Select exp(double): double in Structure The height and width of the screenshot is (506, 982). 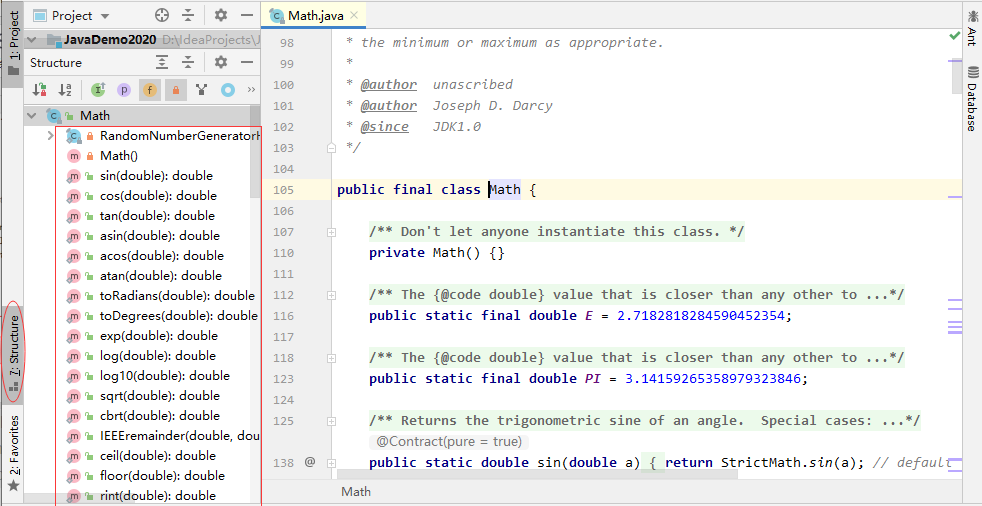pyautogui.click(x=159, y=336)
